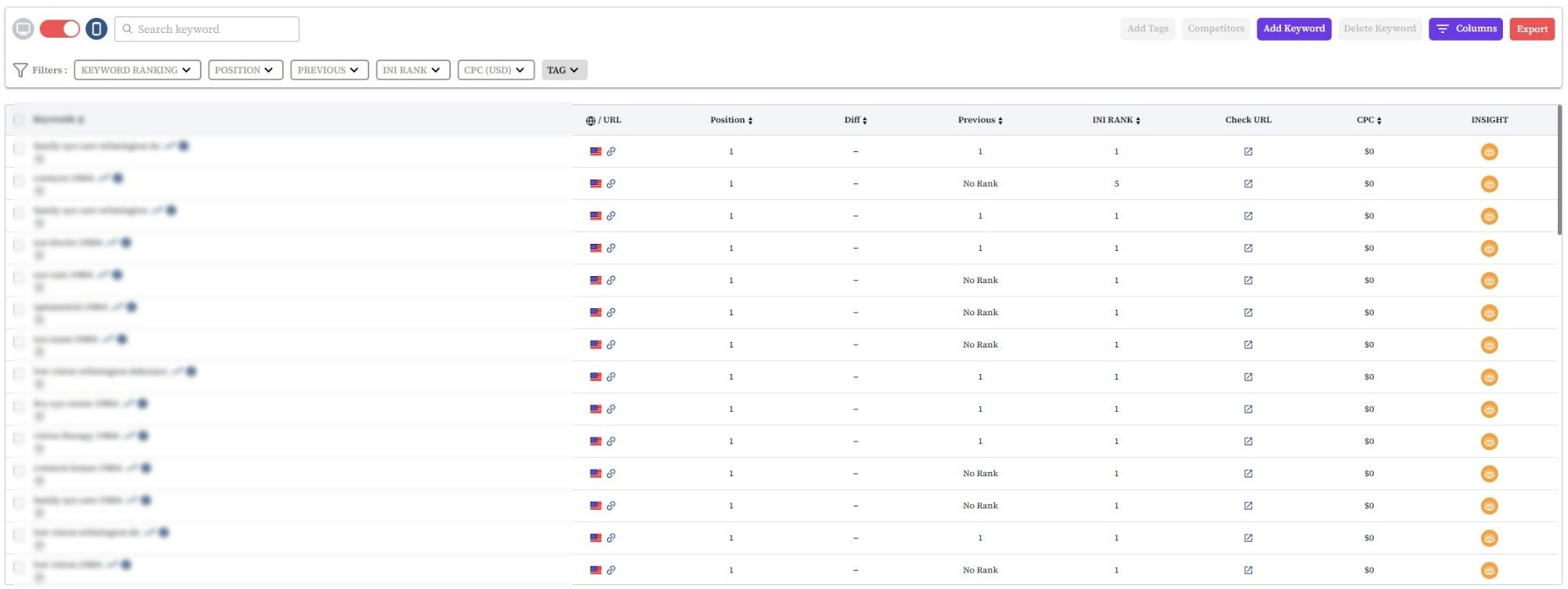
Task: Click the INSIGHT column header
Action: [1490, 120]
